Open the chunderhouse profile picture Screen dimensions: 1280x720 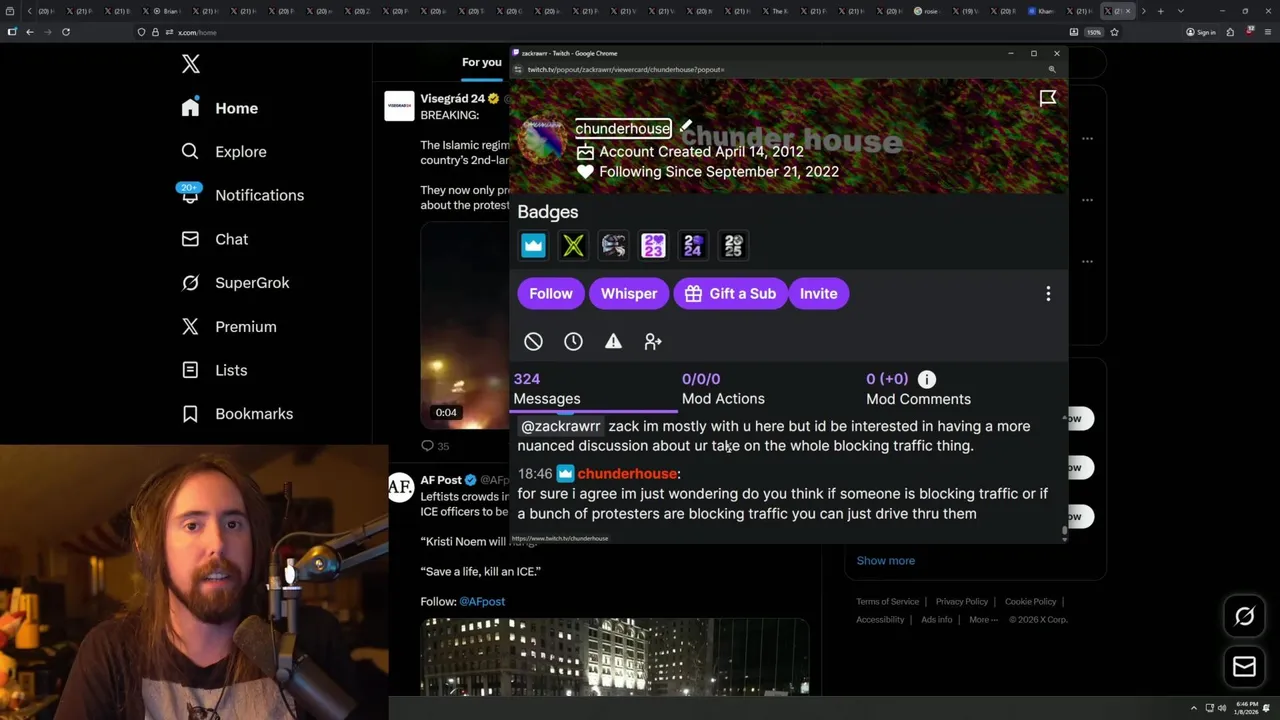(x=542, y=140)
